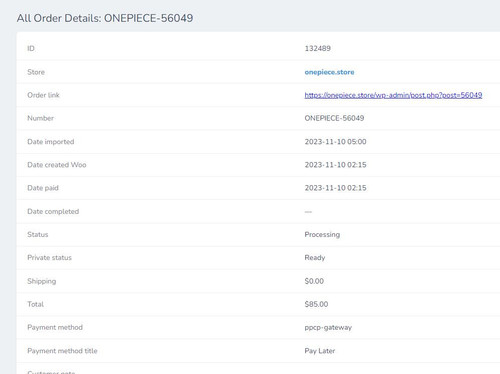Select the Private status value Ready
The width and height of the screenshot is (500, 374).
(x=315, y=258)
